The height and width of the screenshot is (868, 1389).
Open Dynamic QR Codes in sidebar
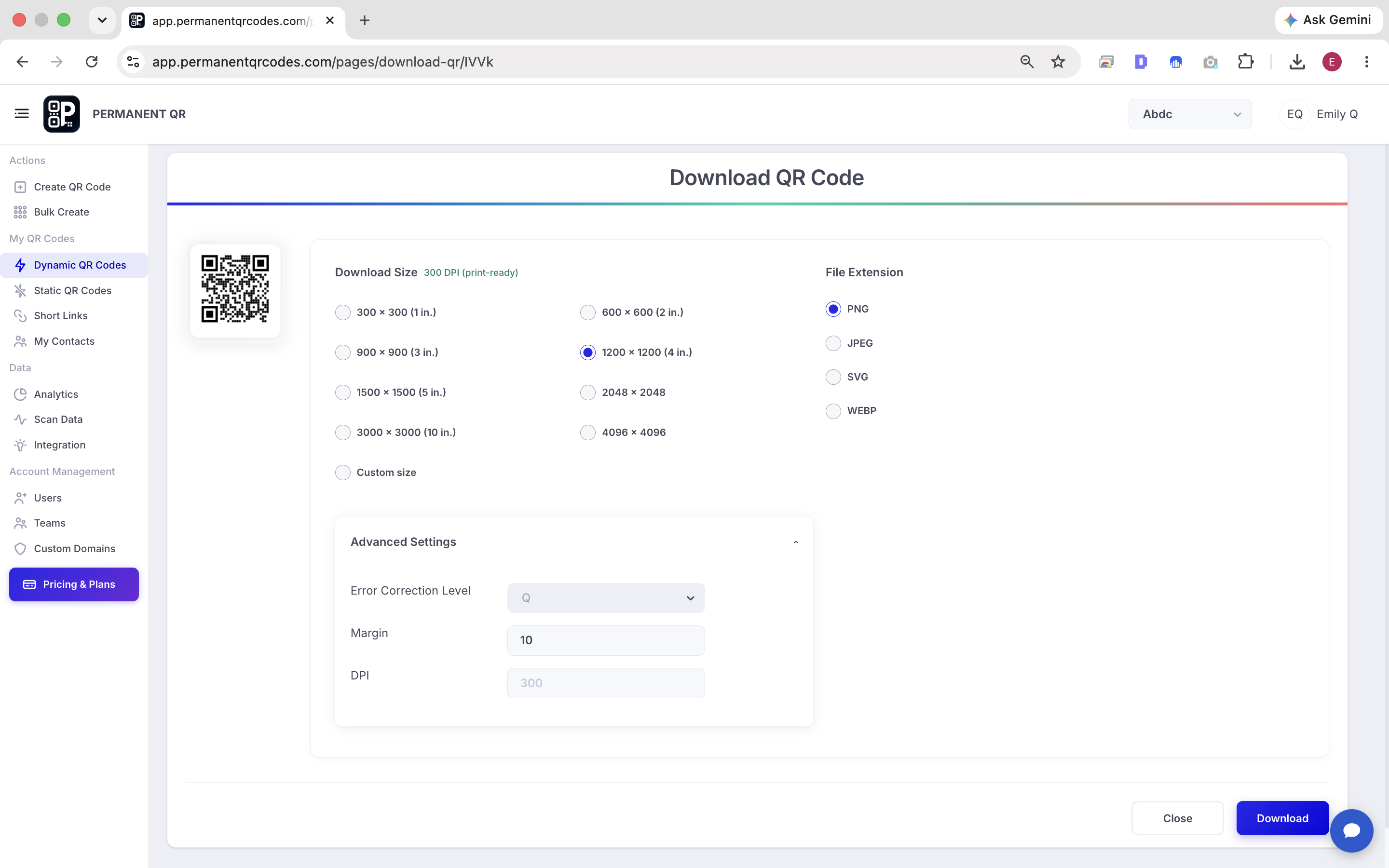click(74, 265)
